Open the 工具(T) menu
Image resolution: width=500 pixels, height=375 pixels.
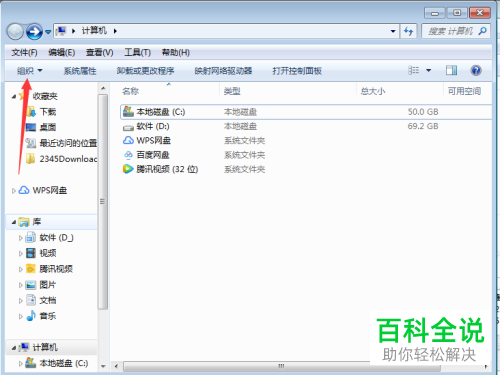(x=137, y=52)
